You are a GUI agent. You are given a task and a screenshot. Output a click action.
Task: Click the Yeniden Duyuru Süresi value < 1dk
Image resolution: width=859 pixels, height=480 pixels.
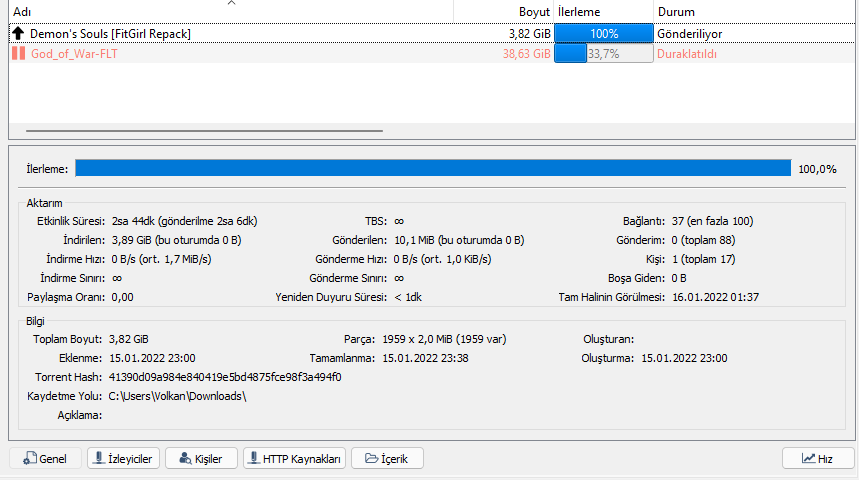tap(408, 297)
